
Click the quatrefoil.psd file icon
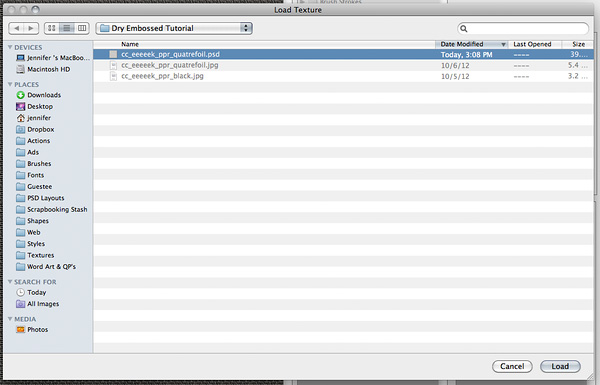(x=113, y=54)
